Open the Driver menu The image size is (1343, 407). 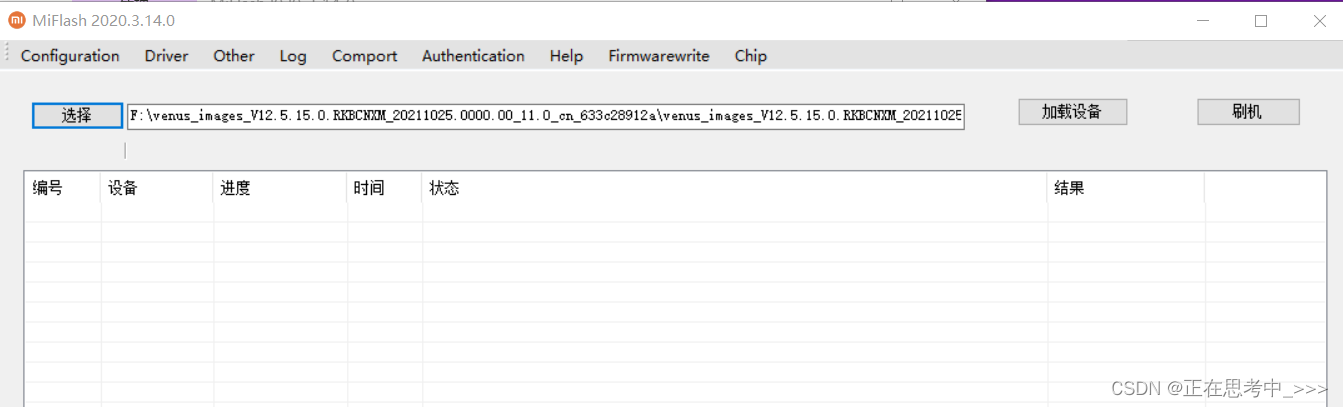coord(166,56)
